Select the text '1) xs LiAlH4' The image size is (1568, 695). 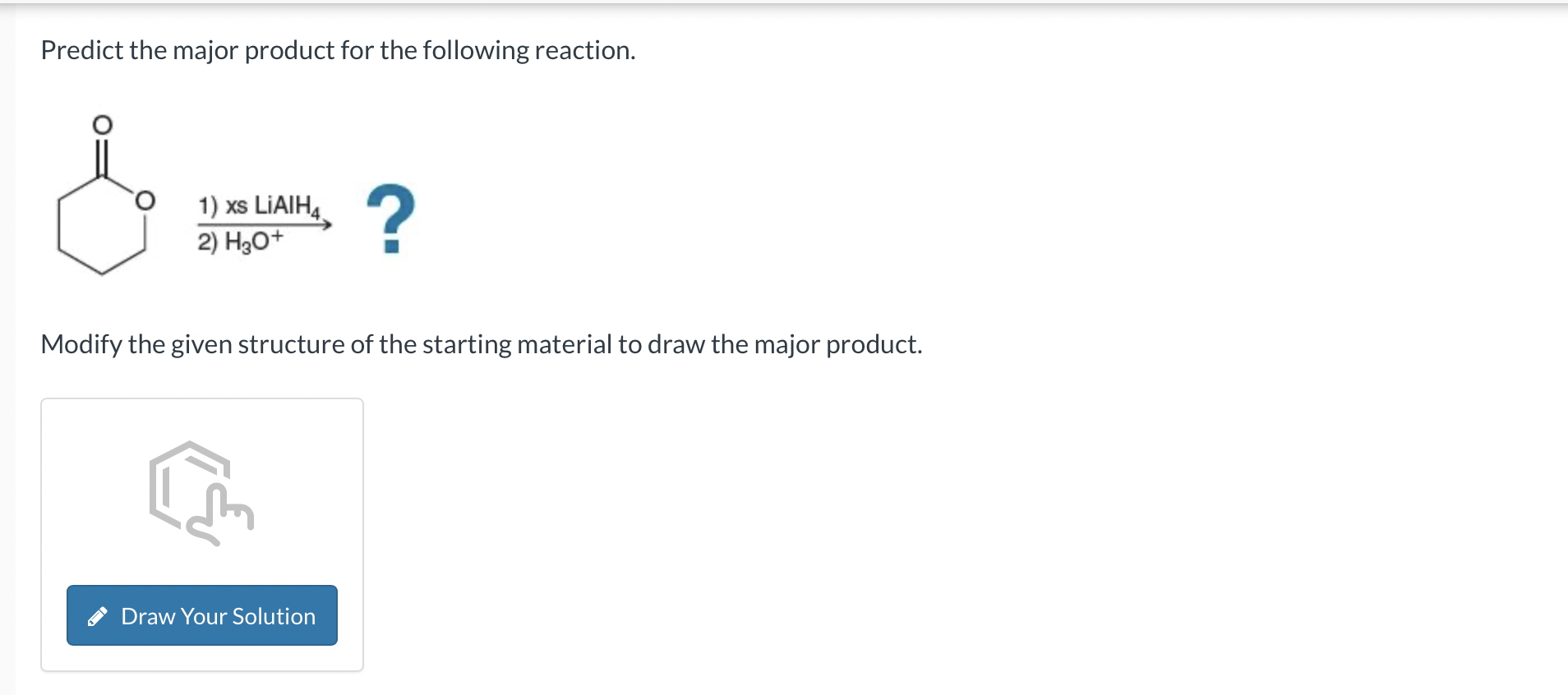click(257, 206)
